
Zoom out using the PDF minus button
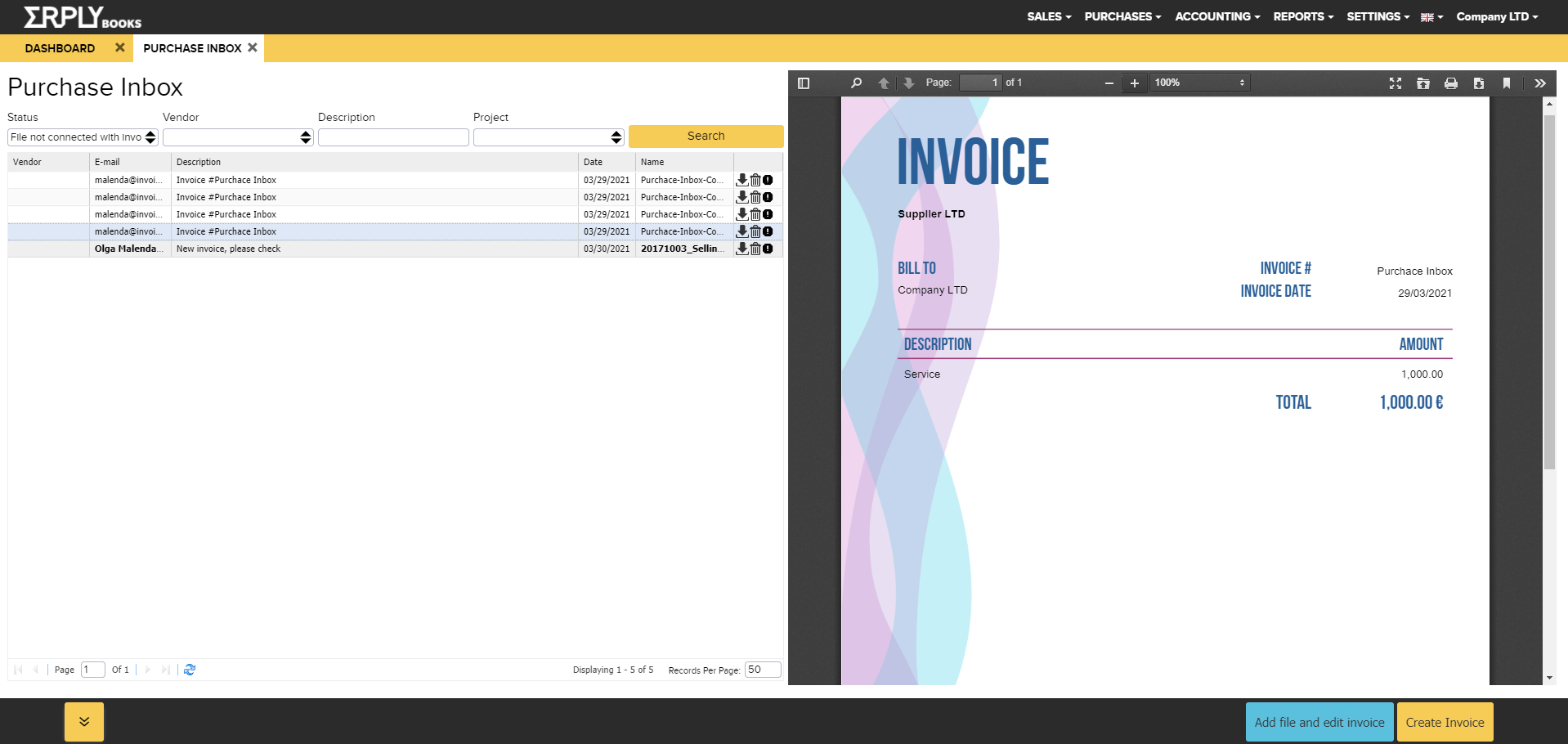pyautogui.click(x=1109, y=83)
